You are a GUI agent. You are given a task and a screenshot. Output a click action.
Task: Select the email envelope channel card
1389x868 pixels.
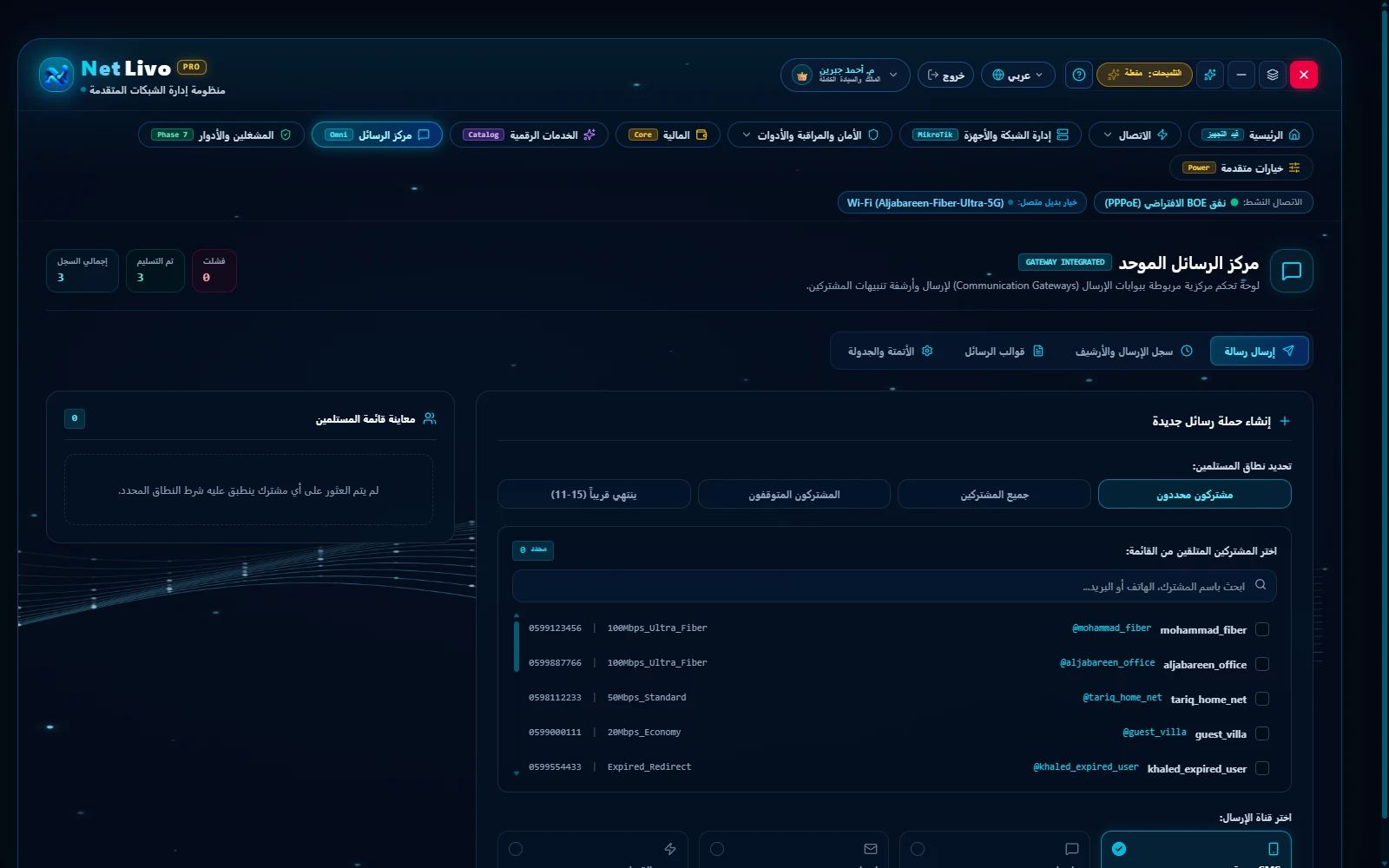793,849
